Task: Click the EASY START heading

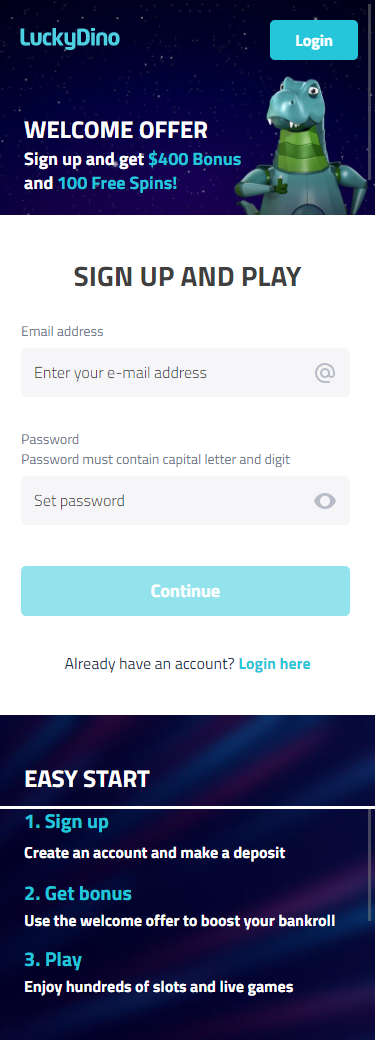Action: (x=87, y=779)
